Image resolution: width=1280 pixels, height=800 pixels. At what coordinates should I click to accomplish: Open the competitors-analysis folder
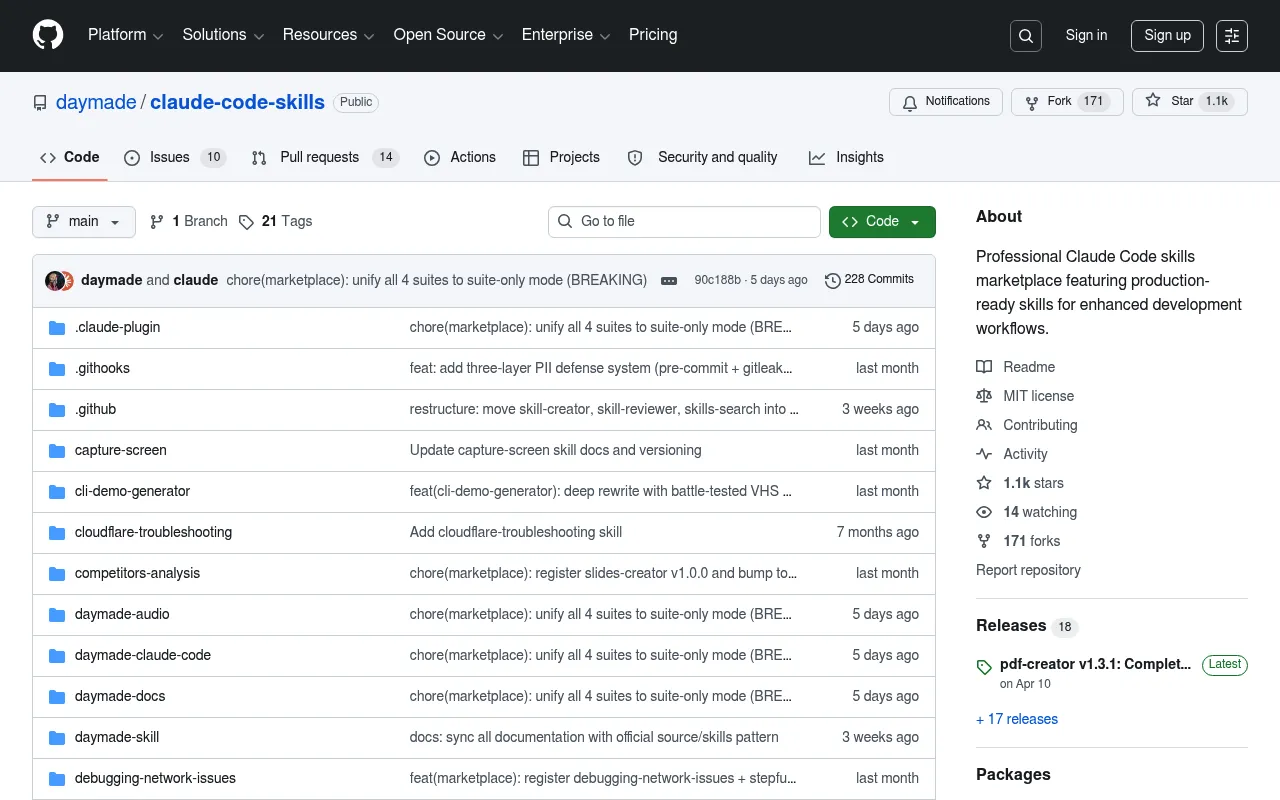[137, 574]
